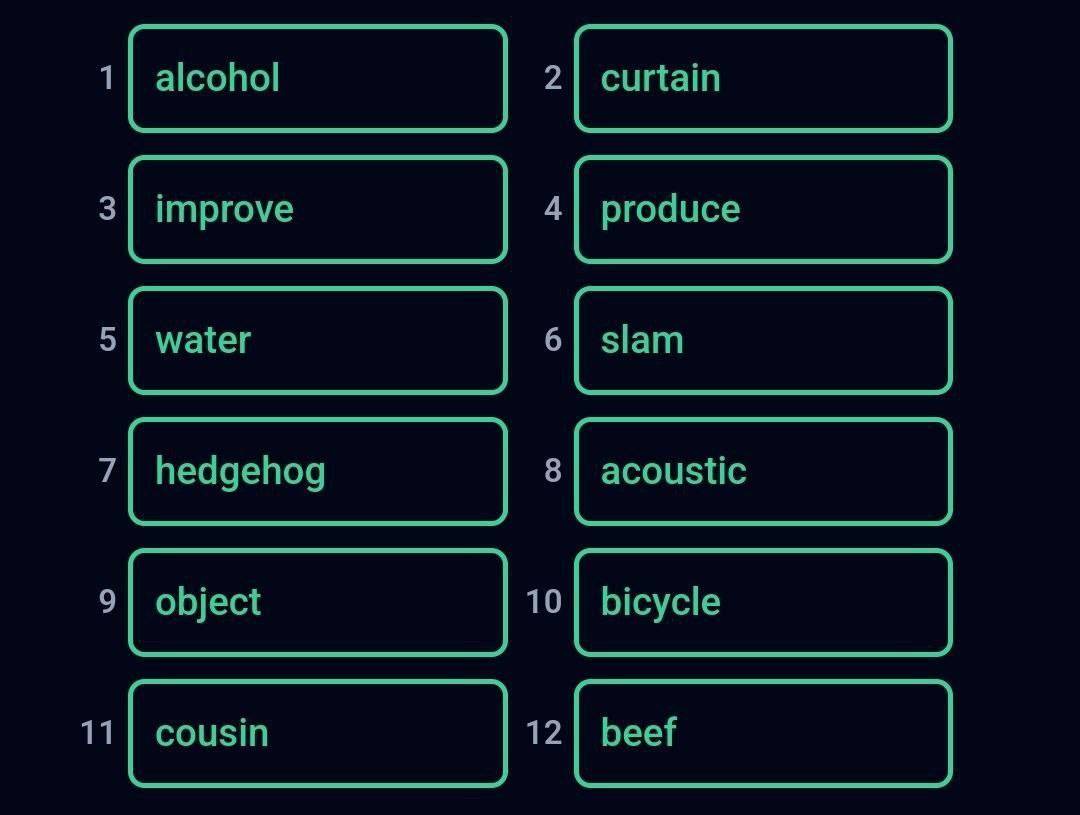Click the number 7 label beside hedgehog
This screenshot has height=815, width=1080.
click(x=107, y=471)
